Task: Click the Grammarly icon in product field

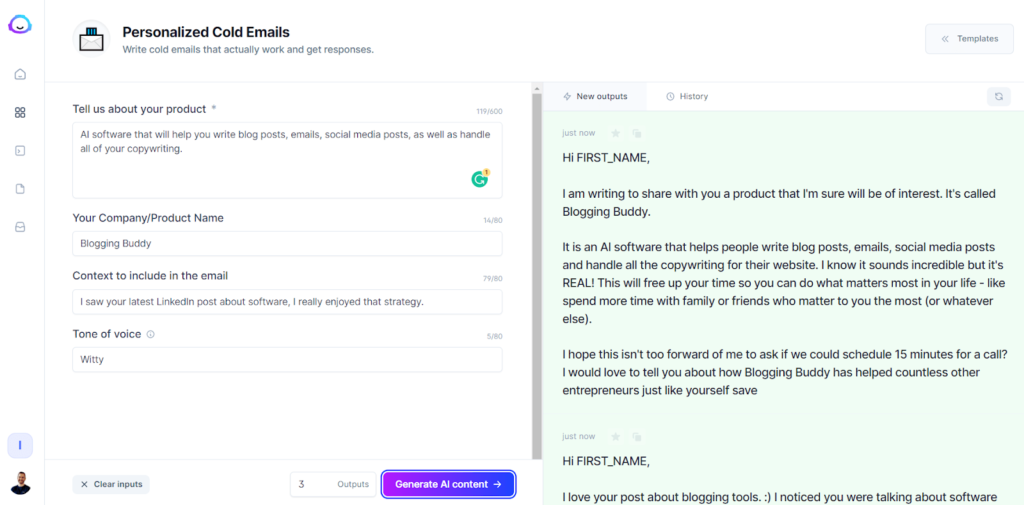Action: coord(480,179)
